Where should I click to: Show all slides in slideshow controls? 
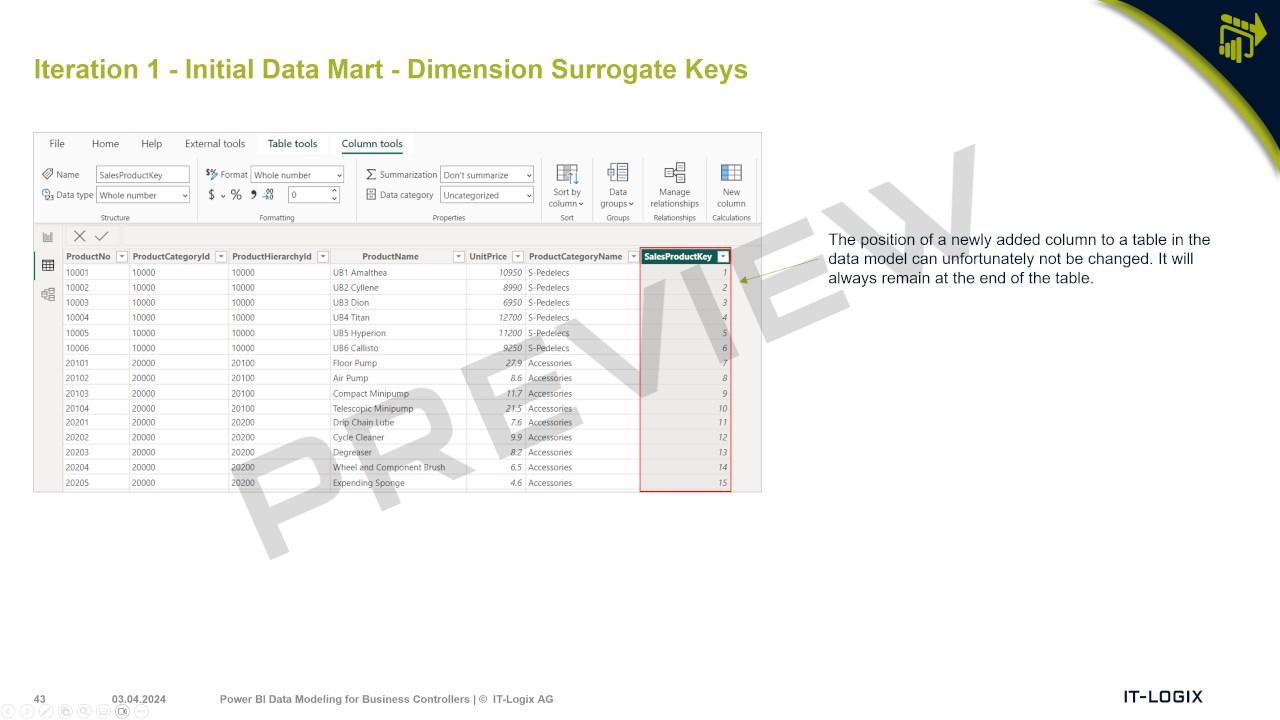(66, 711)
